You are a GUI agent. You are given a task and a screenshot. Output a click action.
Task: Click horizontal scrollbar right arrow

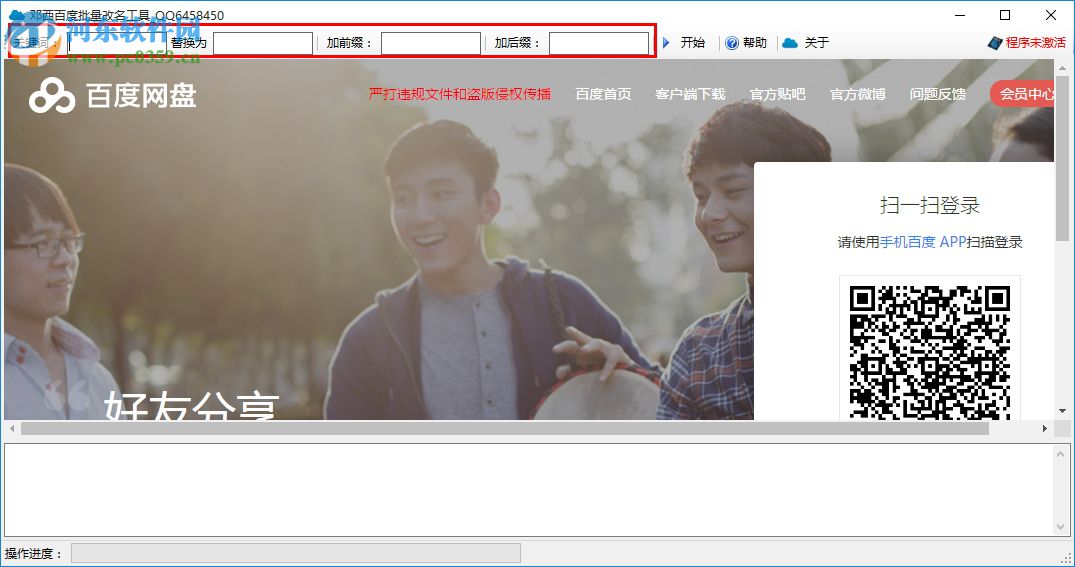click(x=1044, y=429)
